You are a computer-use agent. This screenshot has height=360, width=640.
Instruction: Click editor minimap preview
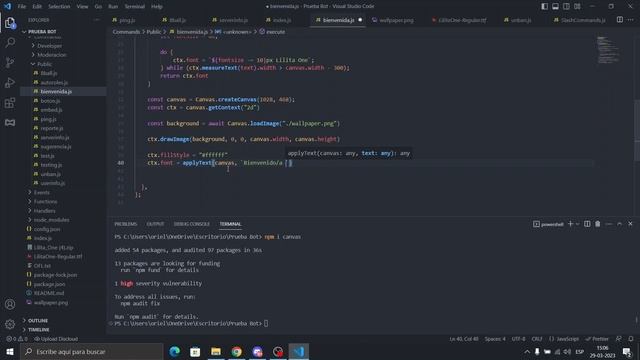[x=608, y=50]
